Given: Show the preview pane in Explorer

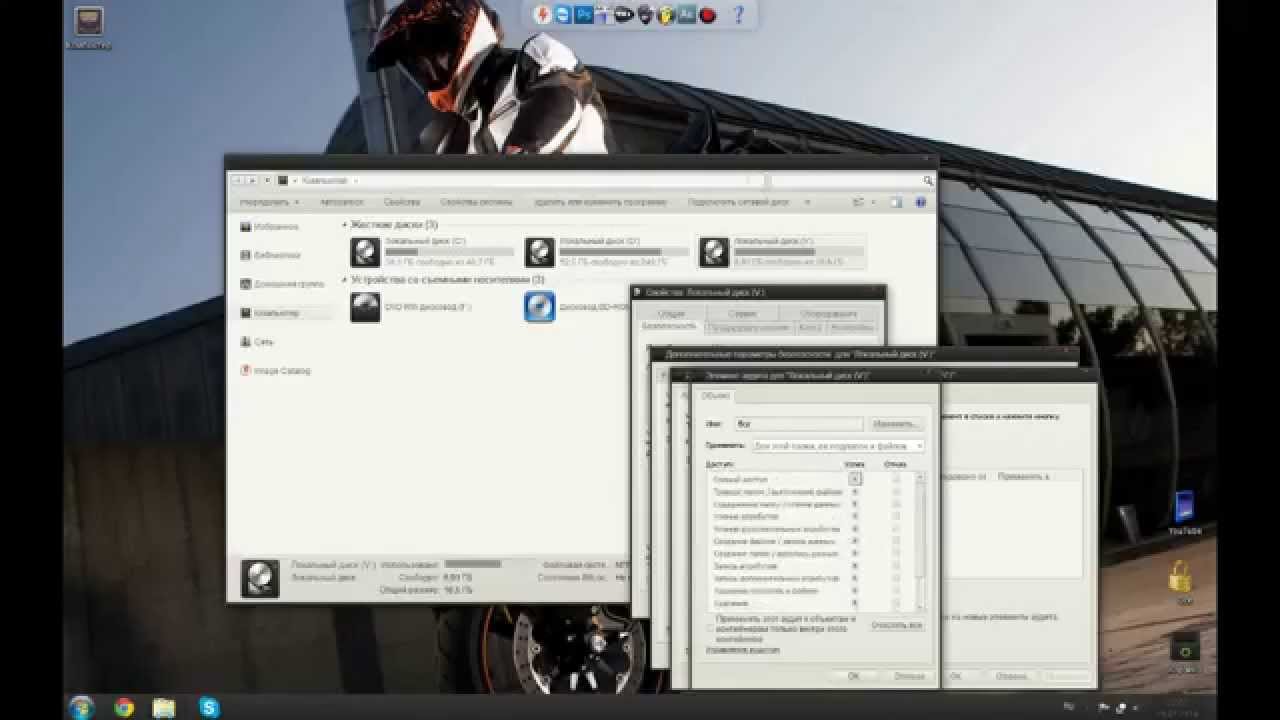Looking at the screenshot, I should tap(896, 202).
